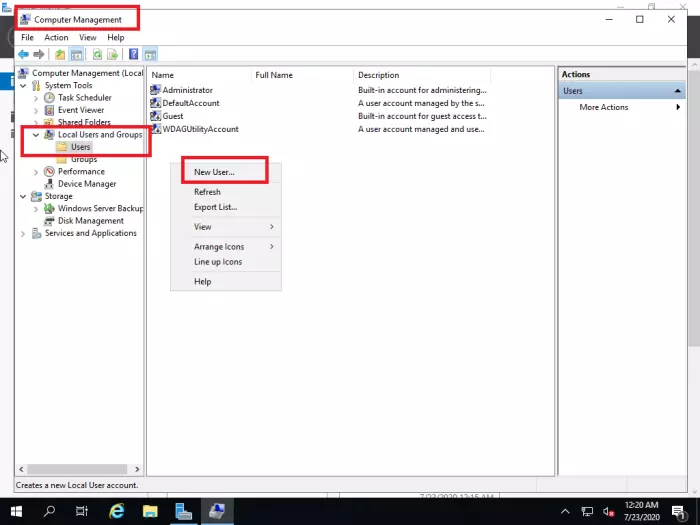Select the DefaultAccount user icon
The width and height of the screenshot is (700, 525).
coord(155,103)
